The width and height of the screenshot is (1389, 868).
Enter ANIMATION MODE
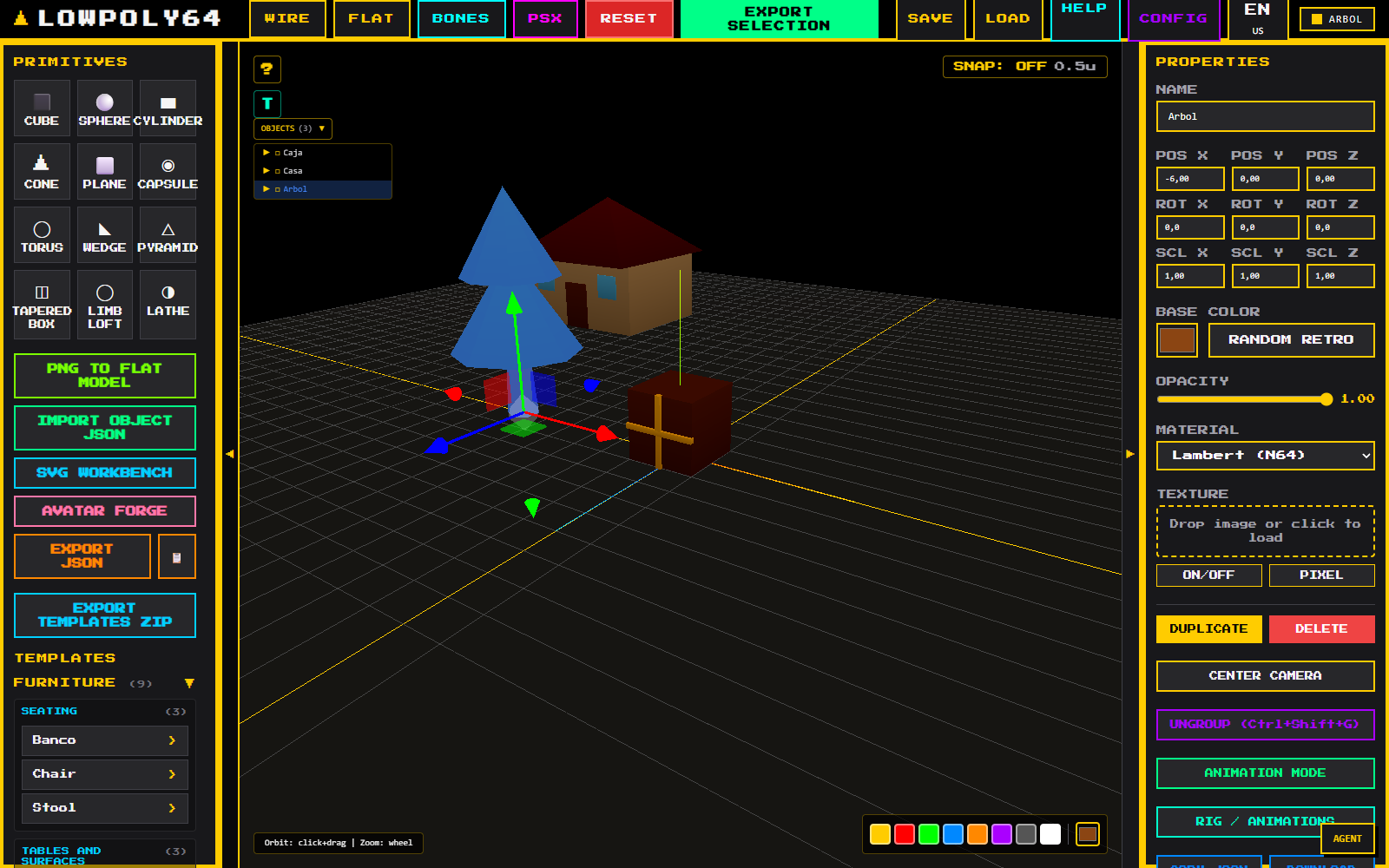1265,773
